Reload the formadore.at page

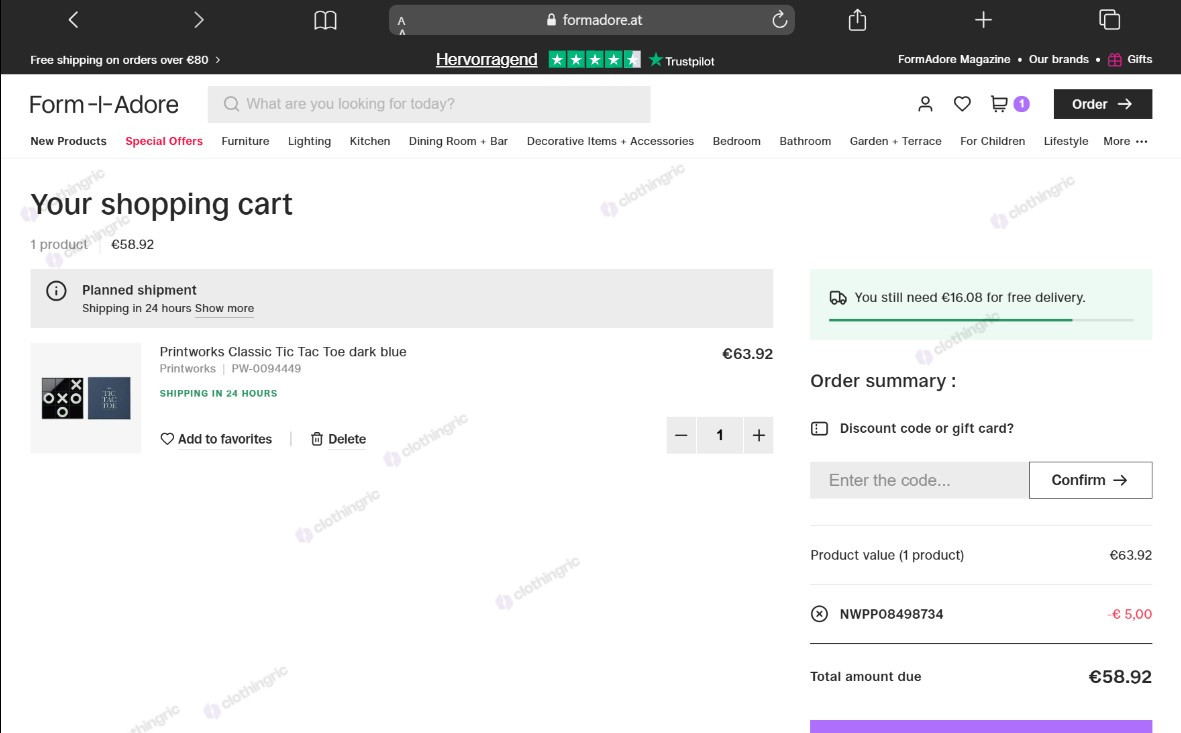(780, 20)
